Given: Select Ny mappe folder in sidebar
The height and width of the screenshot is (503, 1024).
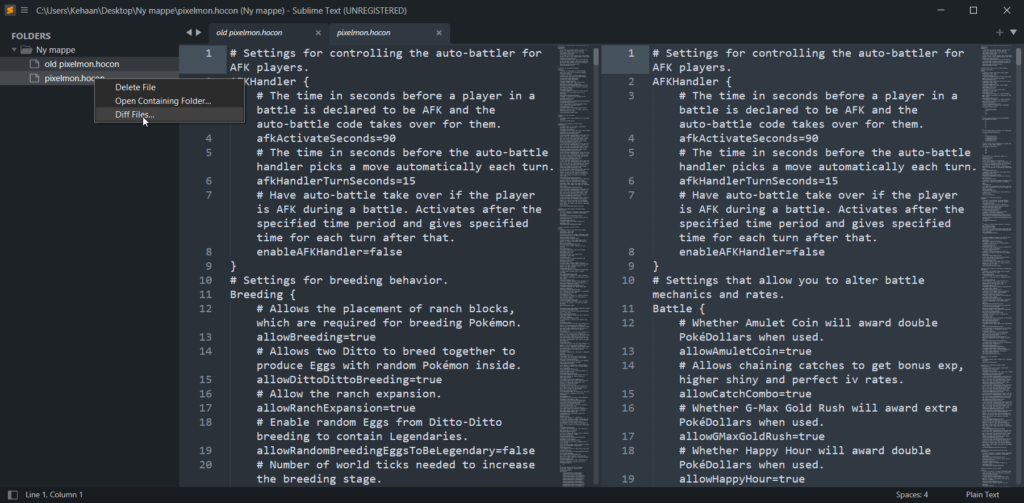Looking at the screenshot, I should [56, 50].
